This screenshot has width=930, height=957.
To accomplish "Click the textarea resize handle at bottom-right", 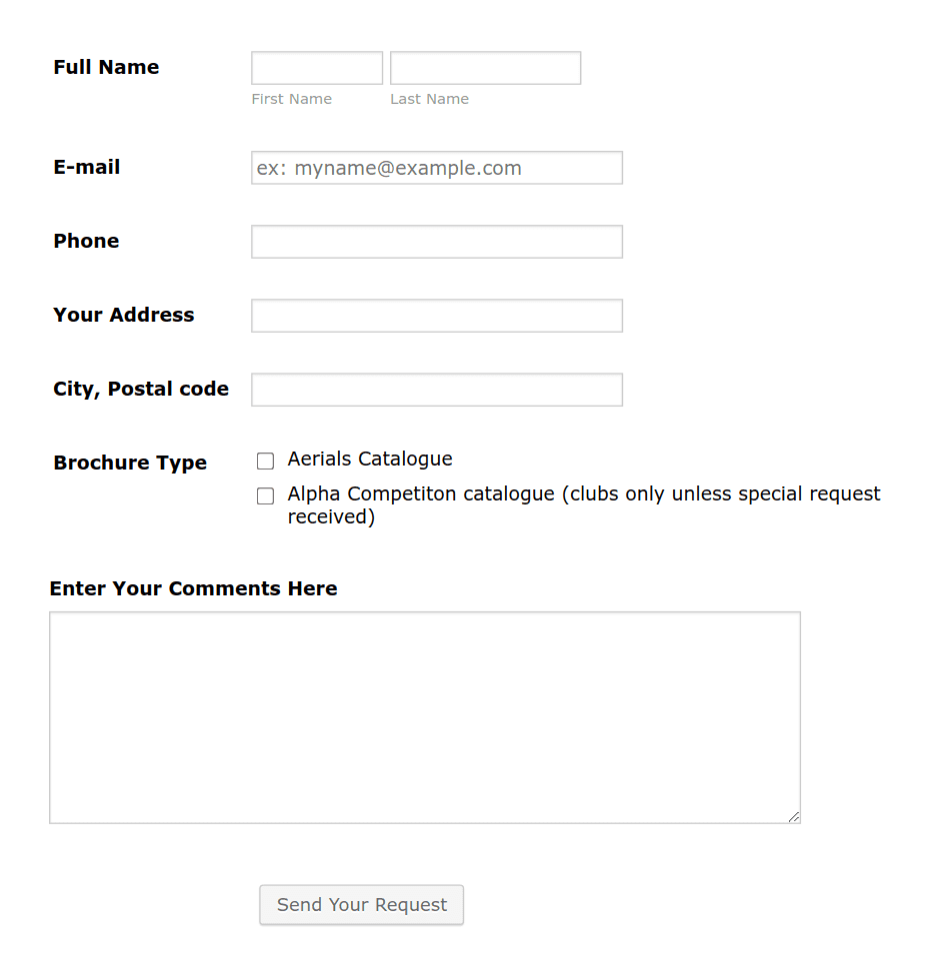I will click(x=795, y=817).
